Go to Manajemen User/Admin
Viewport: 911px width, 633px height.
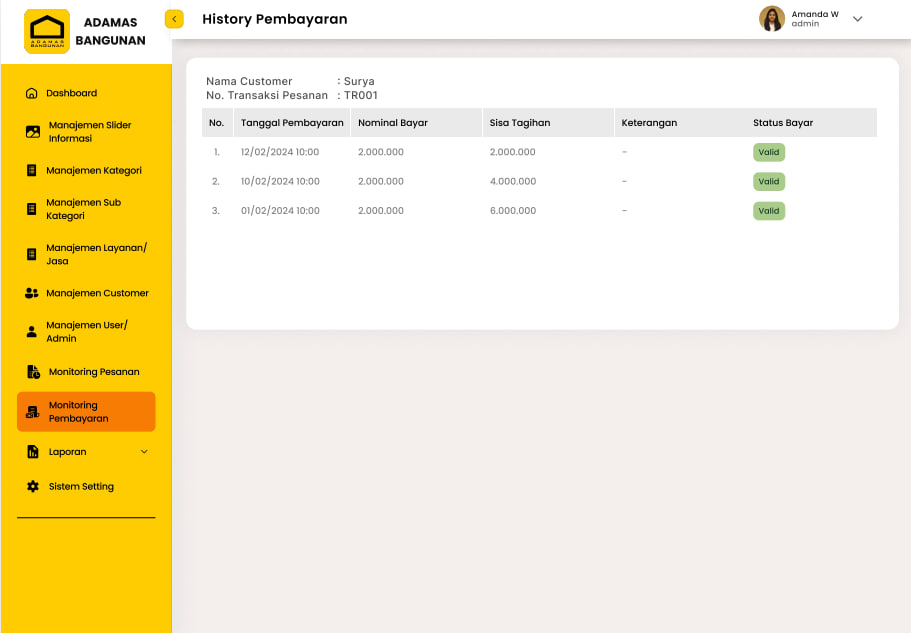tap(87, 332)
